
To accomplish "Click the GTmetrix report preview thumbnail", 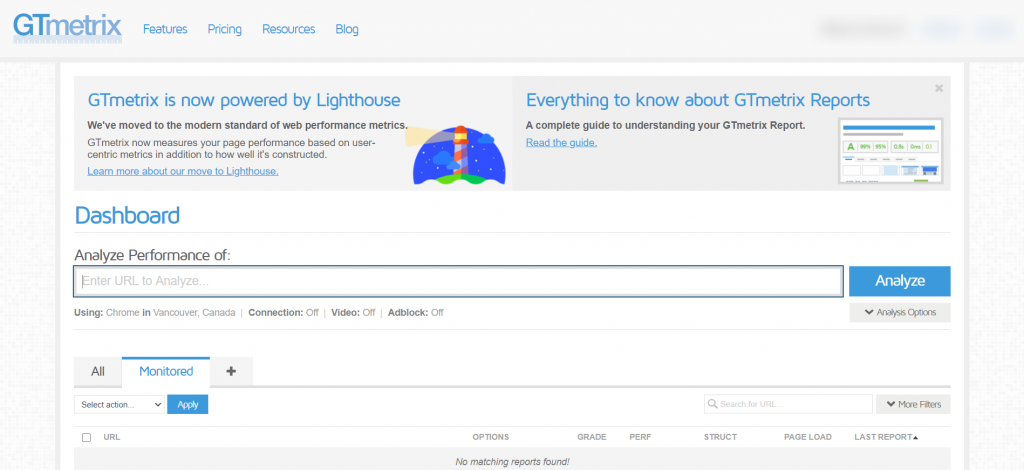I will 891,151.
